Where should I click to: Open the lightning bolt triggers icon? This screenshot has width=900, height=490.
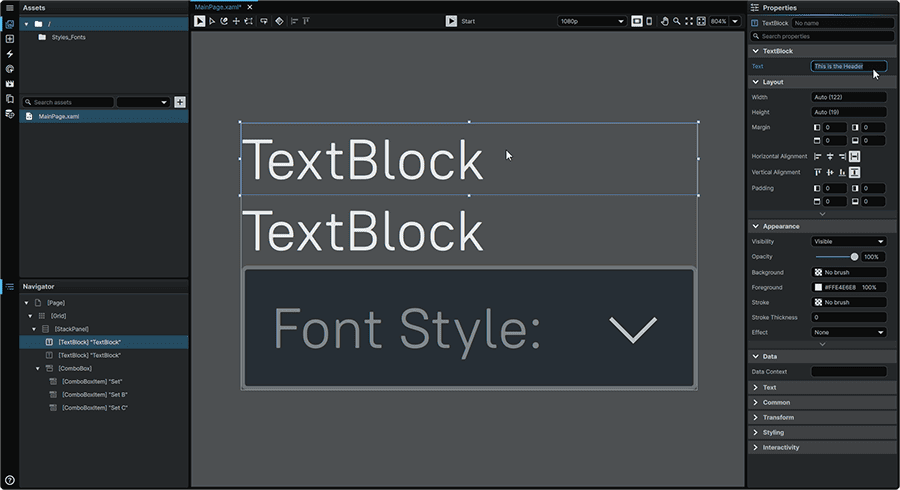pyautogui.click(x=10, y=54)
